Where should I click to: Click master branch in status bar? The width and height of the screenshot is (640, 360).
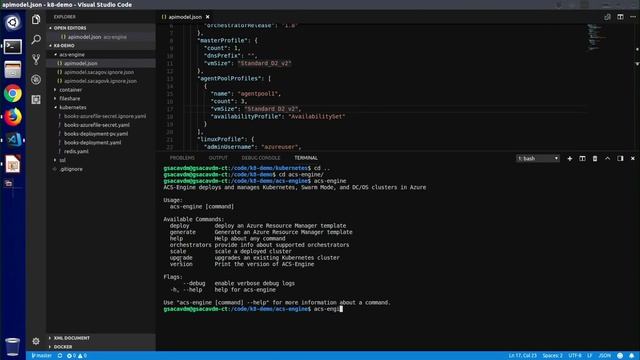(x=42, y=356)
